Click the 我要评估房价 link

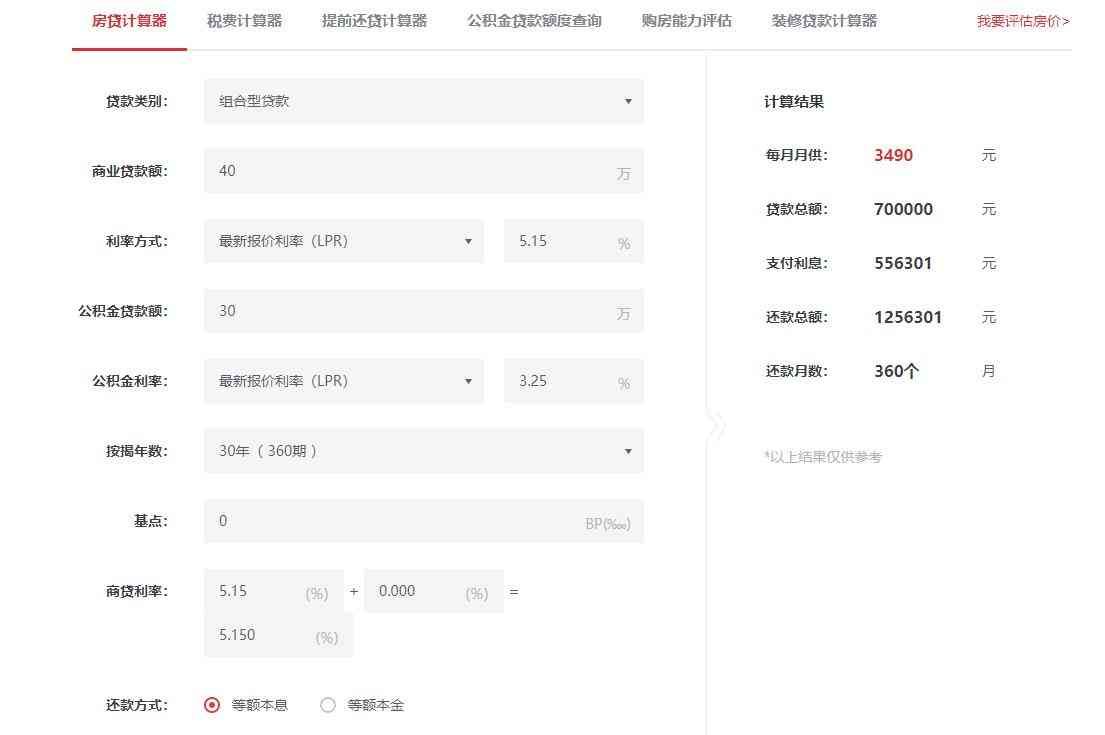coord(1023,21)
